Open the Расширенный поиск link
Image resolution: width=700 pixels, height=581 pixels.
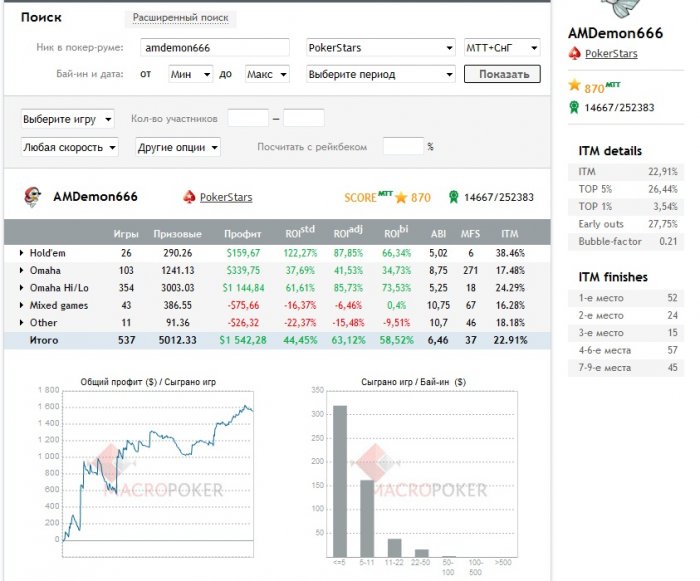[180, 18]
